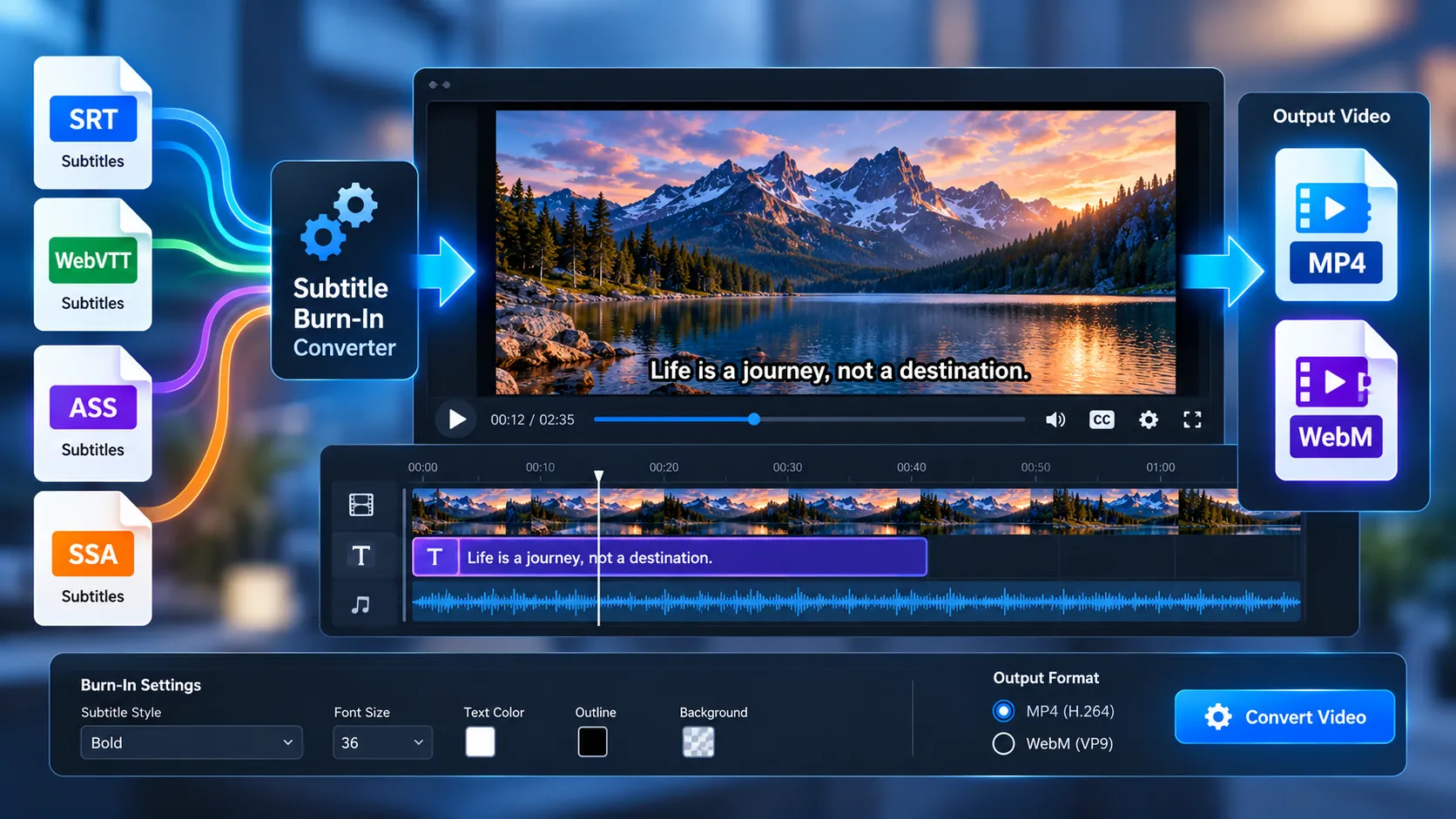Choose the ASS subtitles file icon
1456x819 pixels.
pos(93,413)
